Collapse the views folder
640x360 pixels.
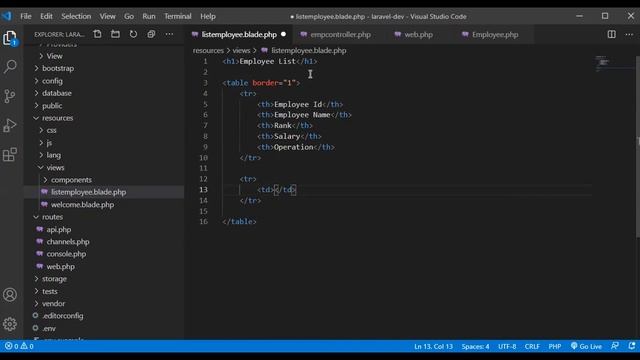click(55, 168)
